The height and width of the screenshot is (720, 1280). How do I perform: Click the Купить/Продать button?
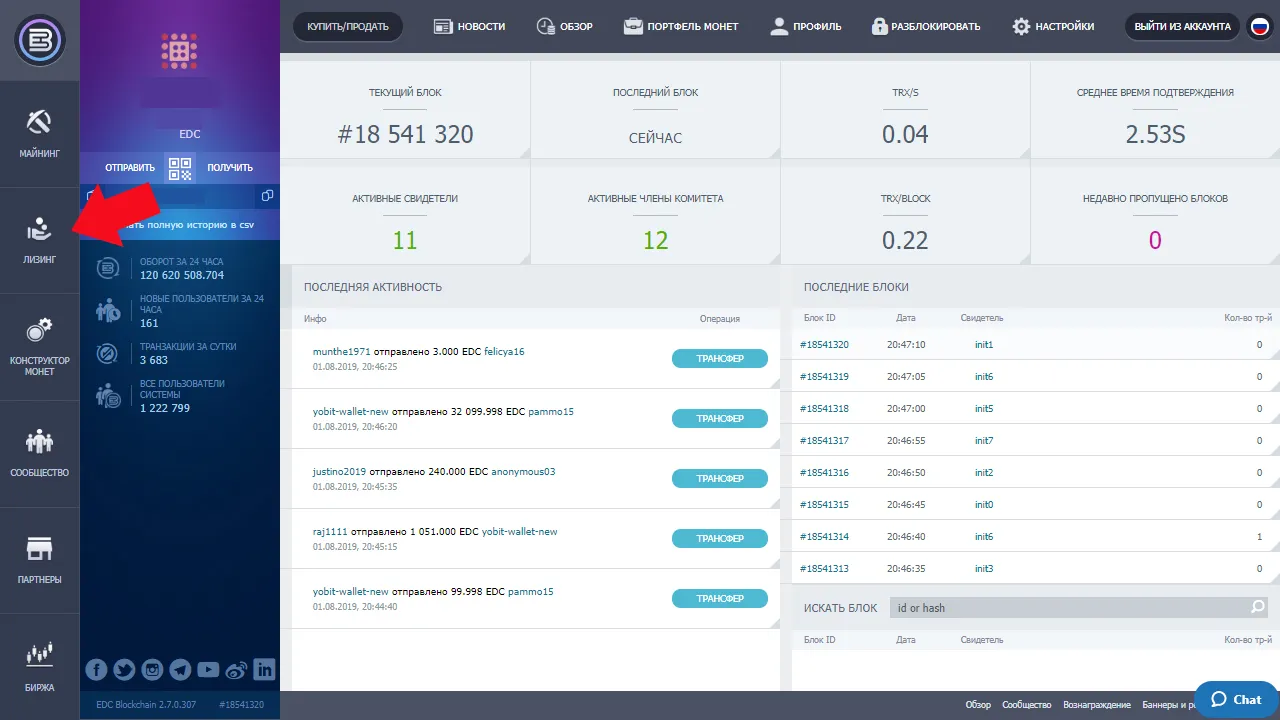tap(348, 27)
